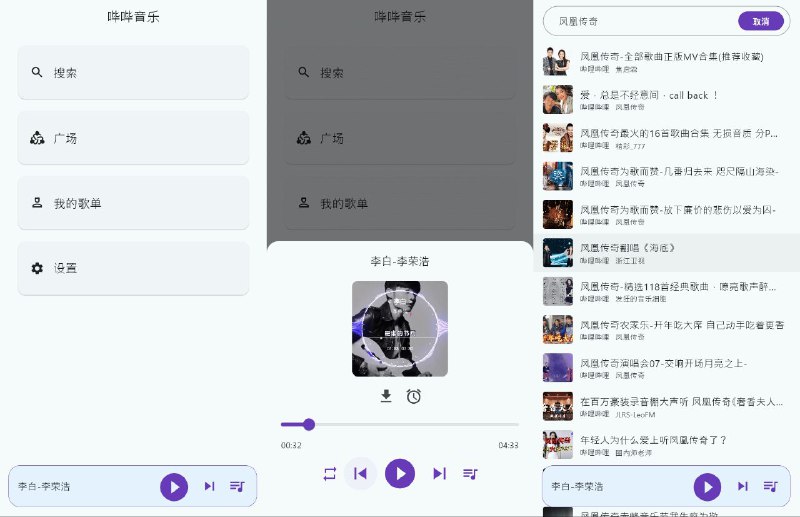Click the 李白-李荣浩 title in the search screen mini-player

pos(577,486)
